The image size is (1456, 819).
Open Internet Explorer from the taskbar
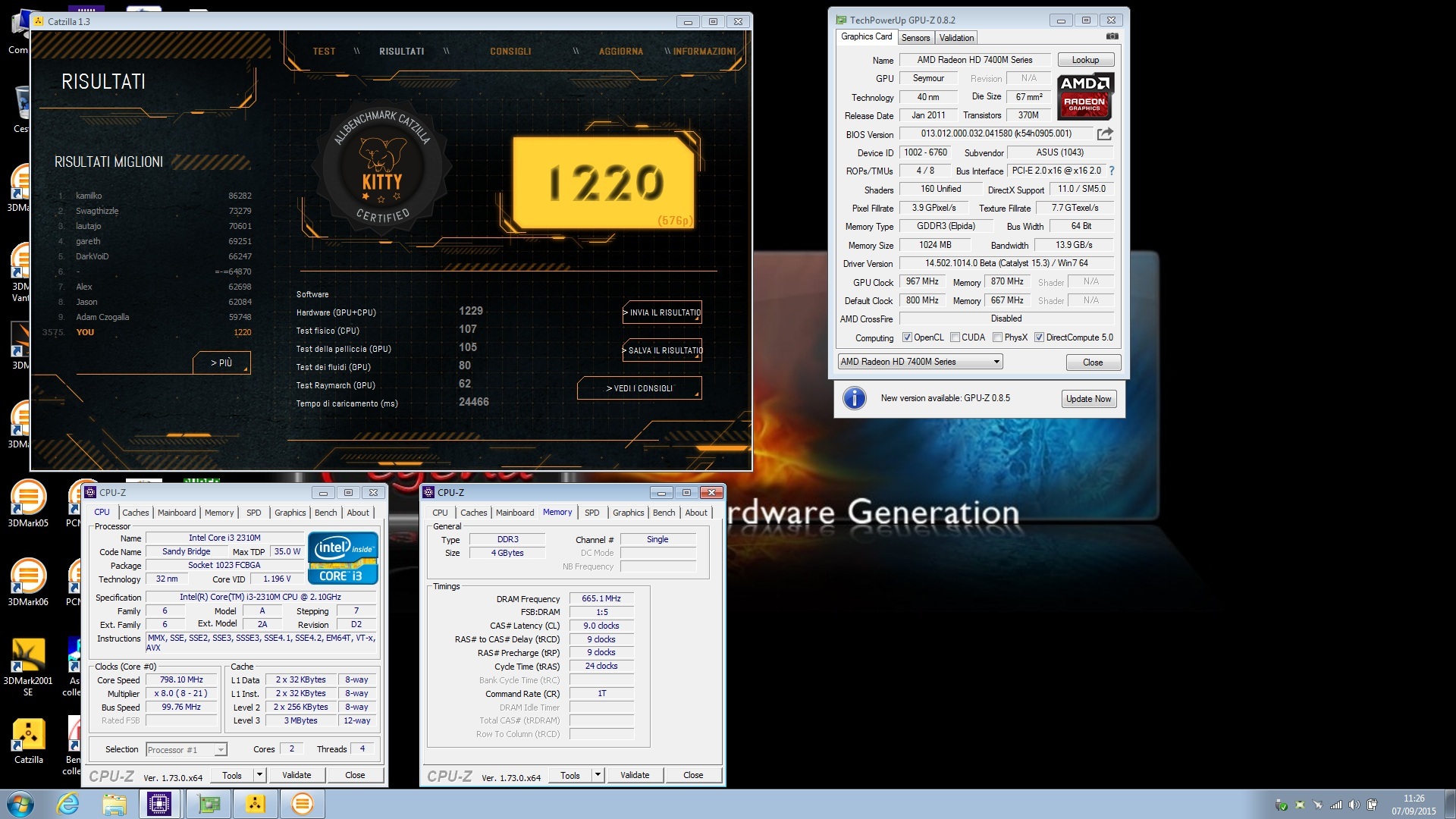coord(68,804)
